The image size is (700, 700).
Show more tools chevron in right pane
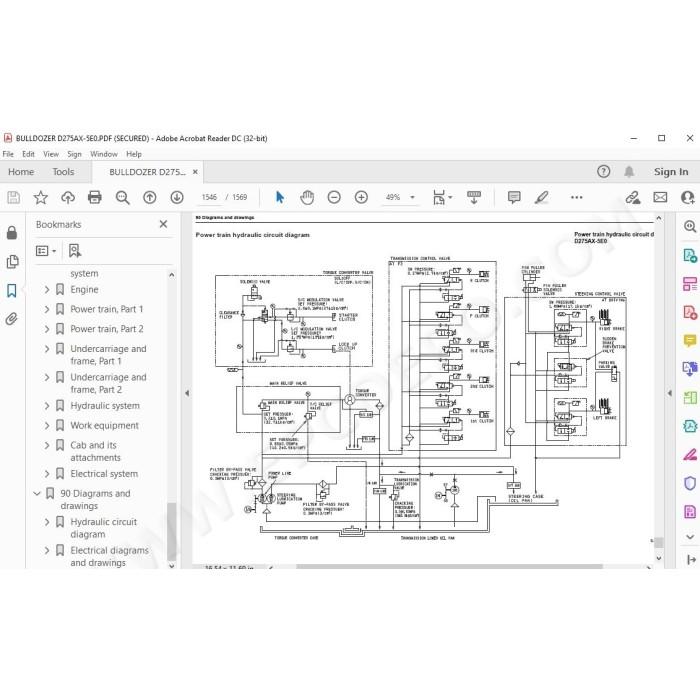click(x=690, y=537)
